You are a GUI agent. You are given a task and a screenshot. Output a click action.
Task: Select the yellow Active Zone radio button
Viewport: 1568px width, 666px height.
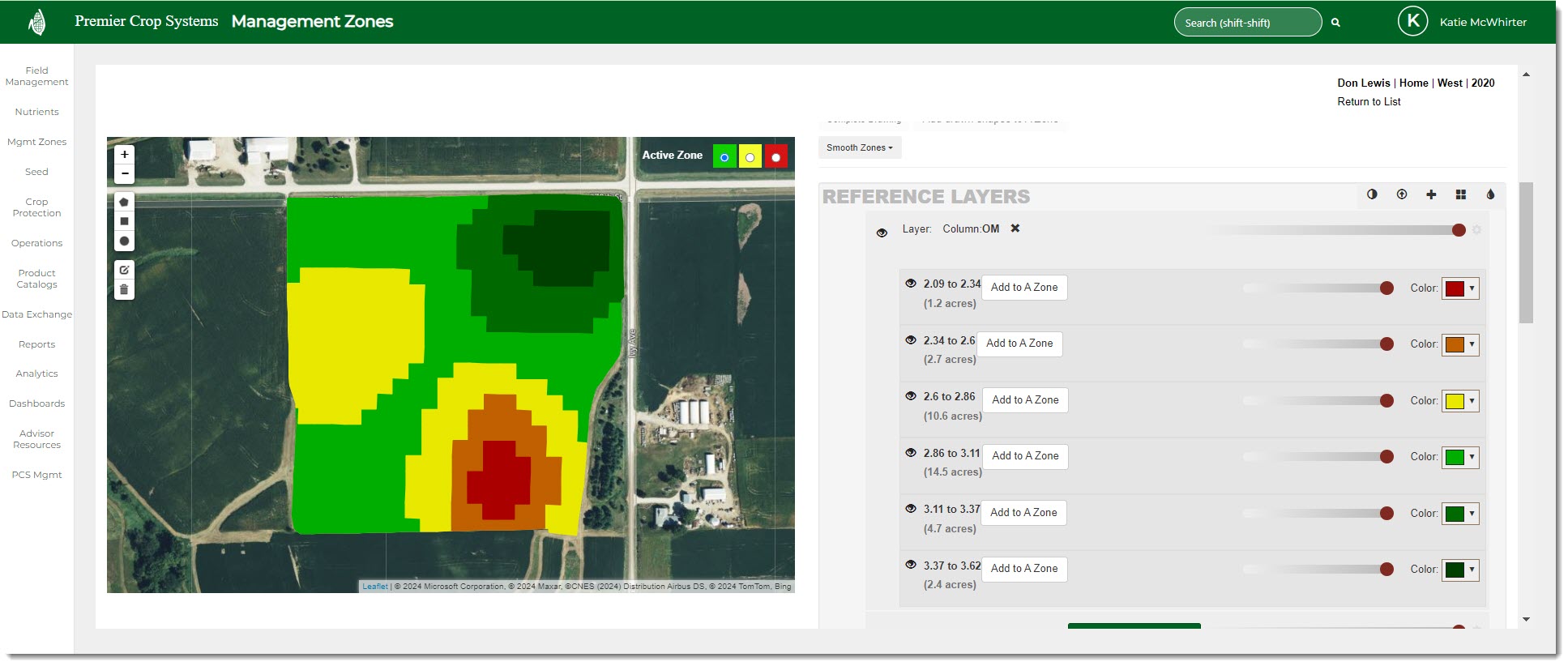click(750, 157)
